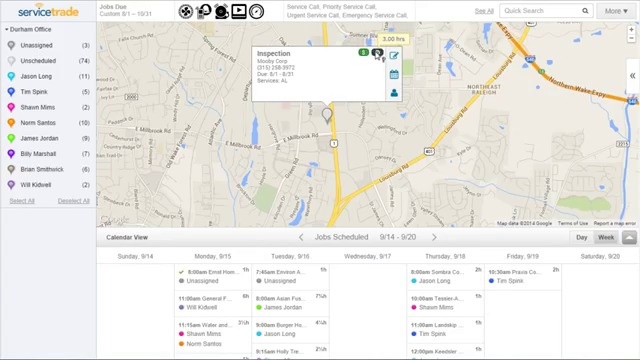This screenshot has width=640, height=360.
Task: Click the dark clock badge in popup
Action: [377, 52]
